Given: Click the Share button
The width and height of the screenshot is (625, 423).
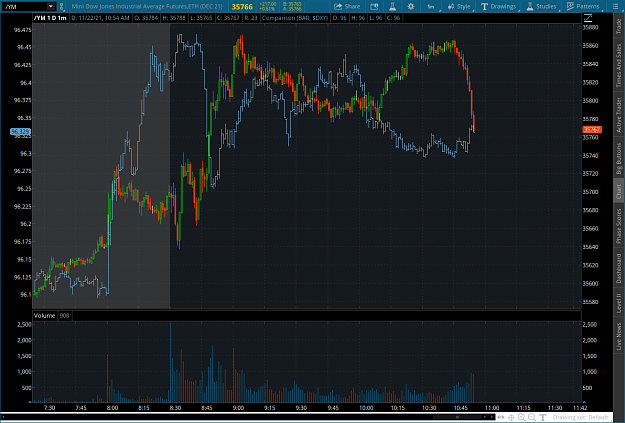Looking at the screenshot, I should pos(347,6).
